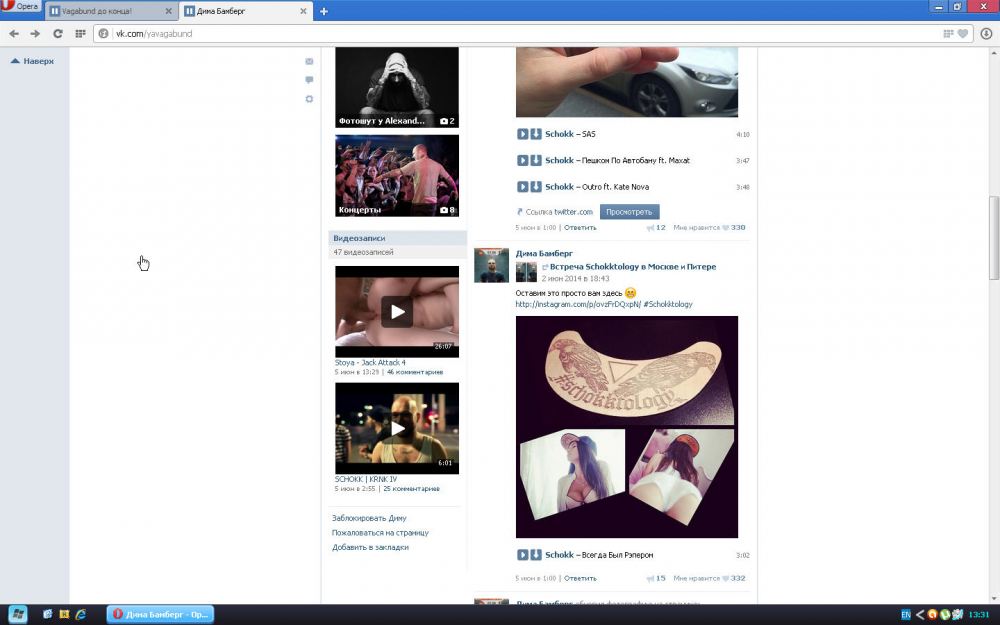
Task: Open the downloads arrow icon in toolbar
Action: pos(986,33)
